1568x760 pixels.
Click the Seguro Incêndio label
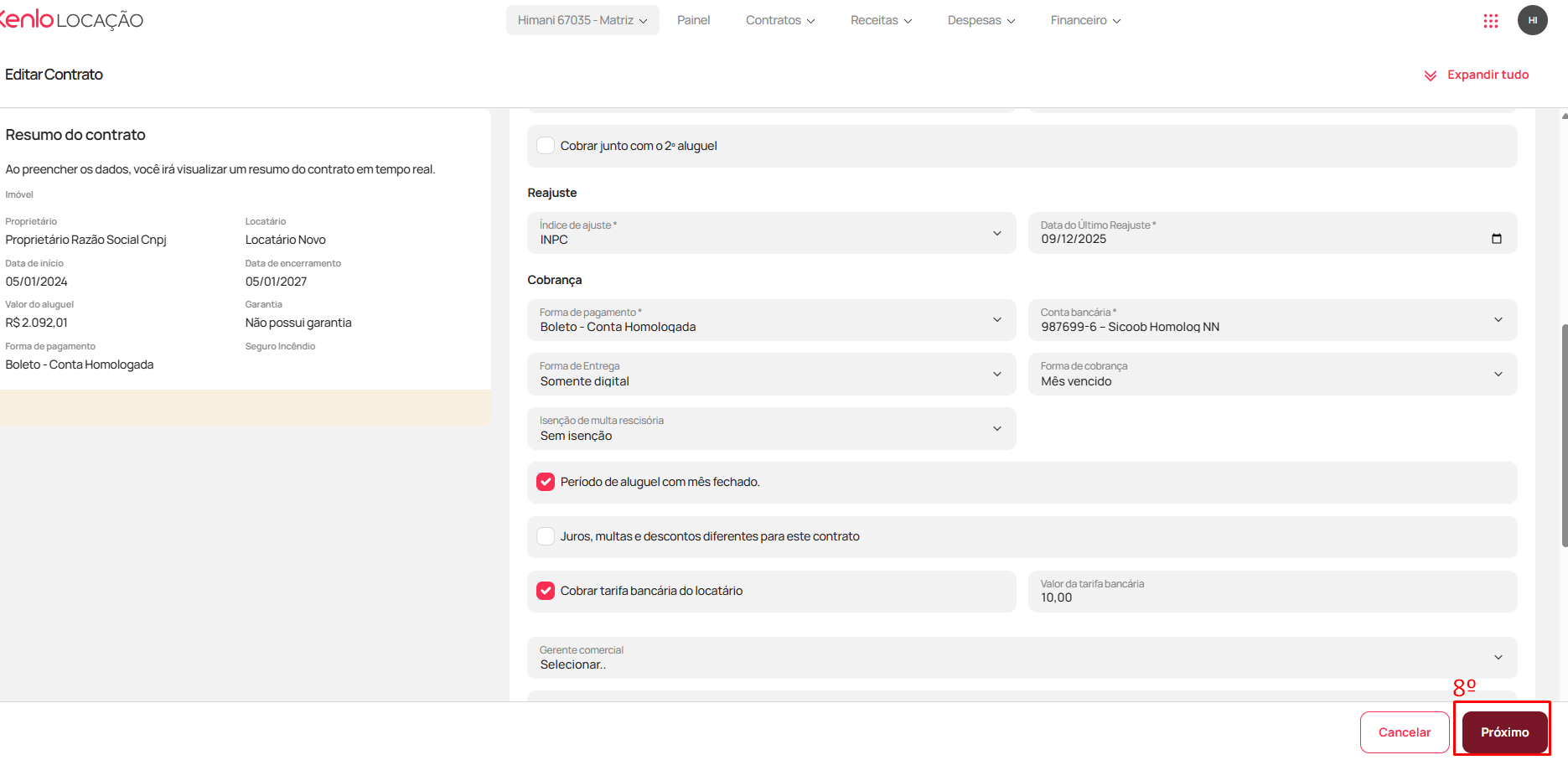click(280, 346)
